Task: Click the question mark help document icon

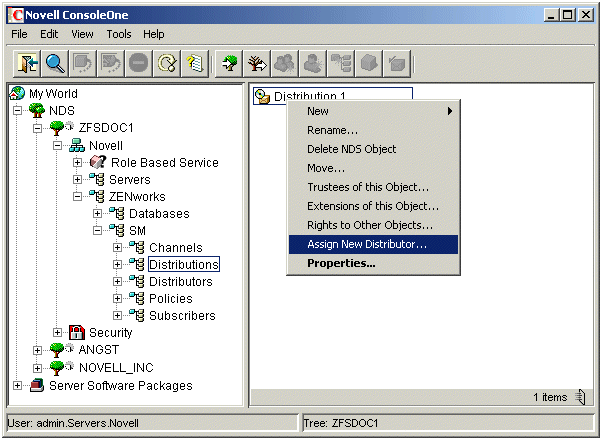Action: point(195,63)
